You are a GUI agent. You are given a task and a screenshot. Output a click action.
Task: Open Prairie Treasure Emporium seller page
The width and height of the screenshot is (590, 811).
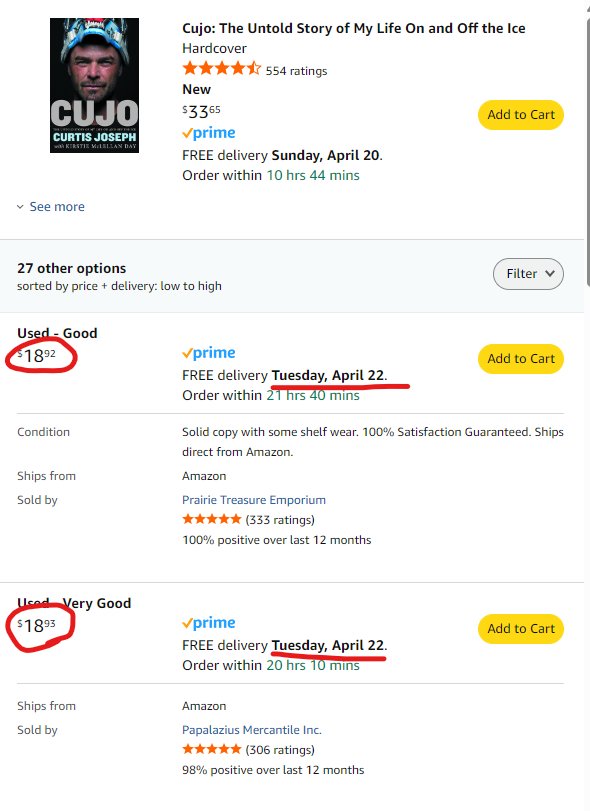tap(254, 500)
